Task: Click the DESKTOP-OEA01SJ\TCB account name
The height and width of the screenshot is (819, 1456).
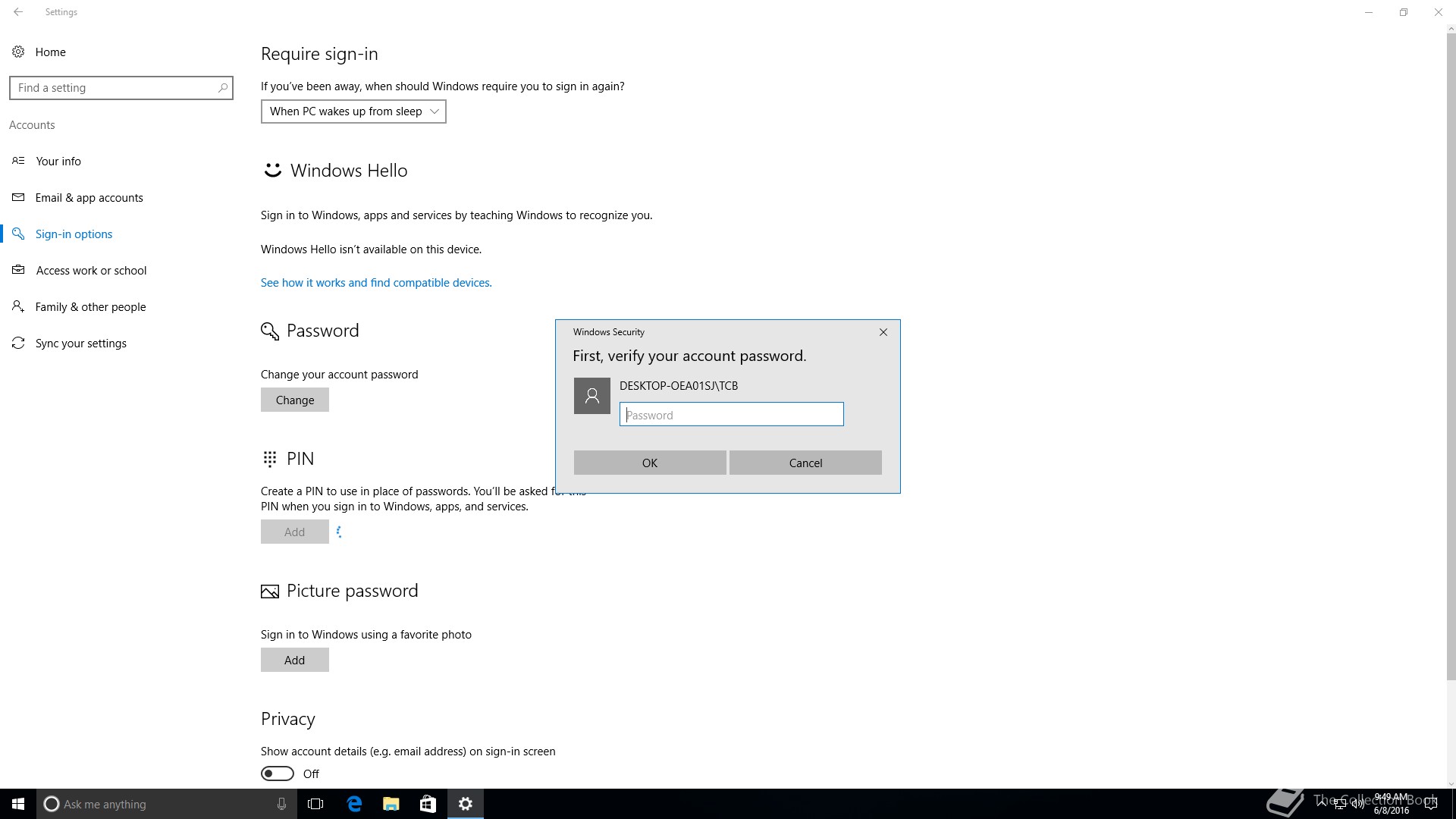Action: coord(679,385)
